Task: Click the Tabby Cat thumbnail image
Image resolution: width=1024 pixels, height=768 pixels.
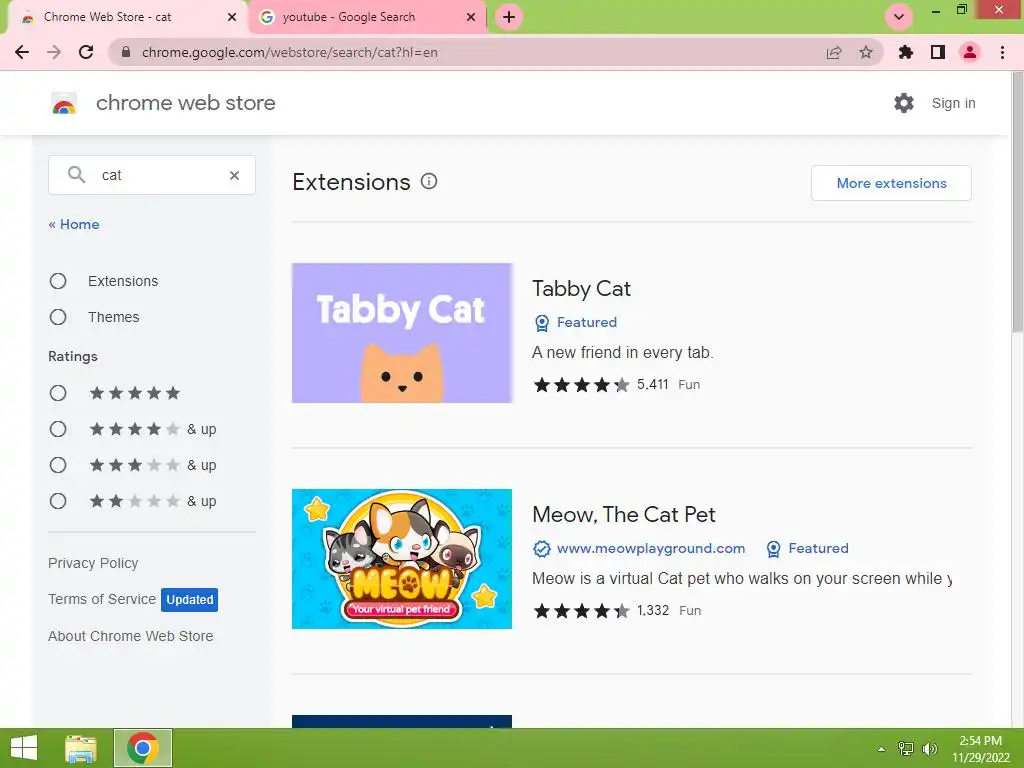Action: (402, 333)
